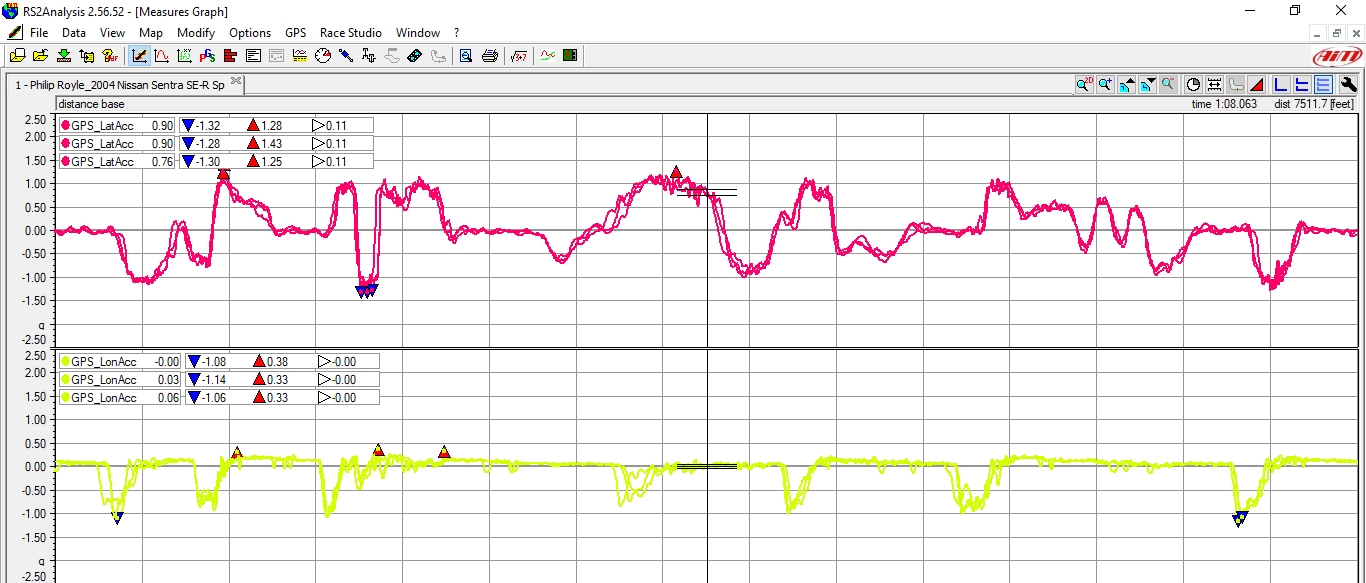Viewport: 1366px width, 583px height.
Task: Toggle the red triangle graph button
Action: [1257, 84]
